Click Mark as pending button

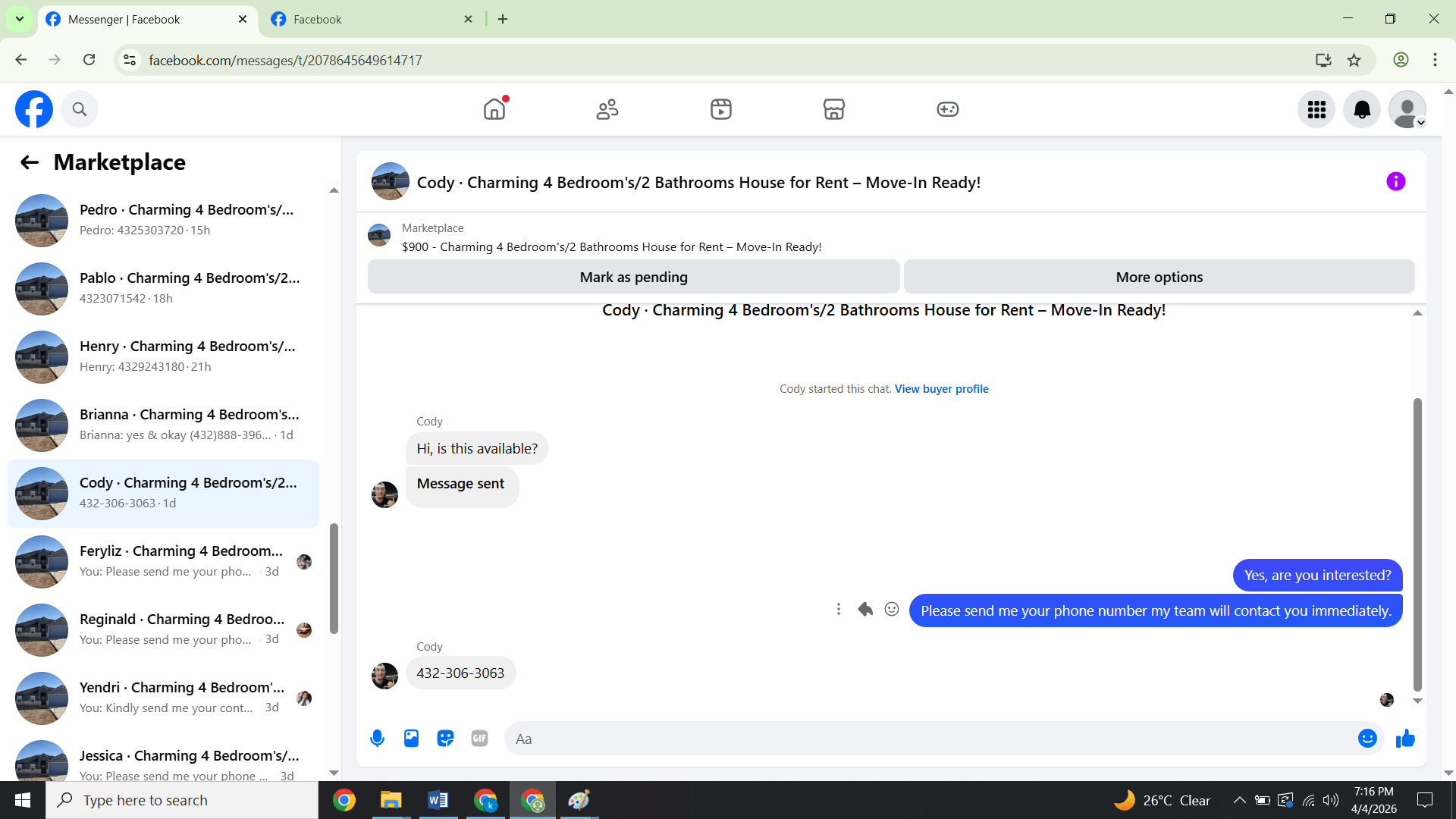633,278
